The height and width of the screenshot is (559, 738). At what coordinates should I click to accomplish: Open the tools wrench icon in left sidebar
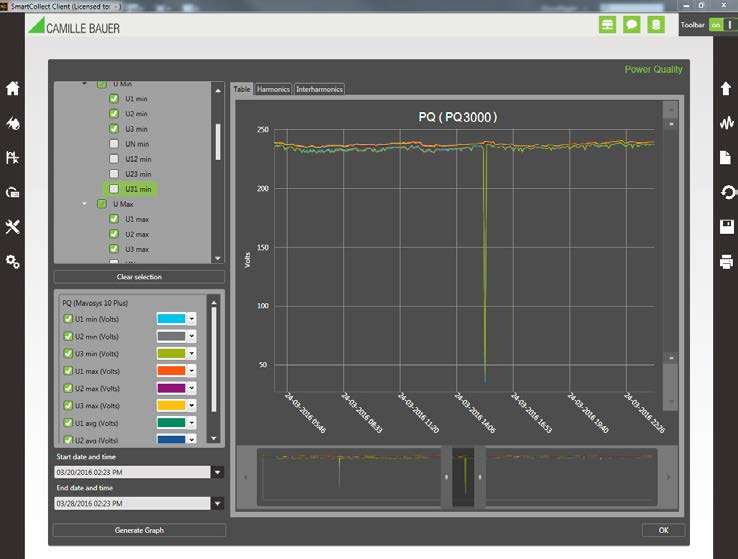(x=13, y=227)
